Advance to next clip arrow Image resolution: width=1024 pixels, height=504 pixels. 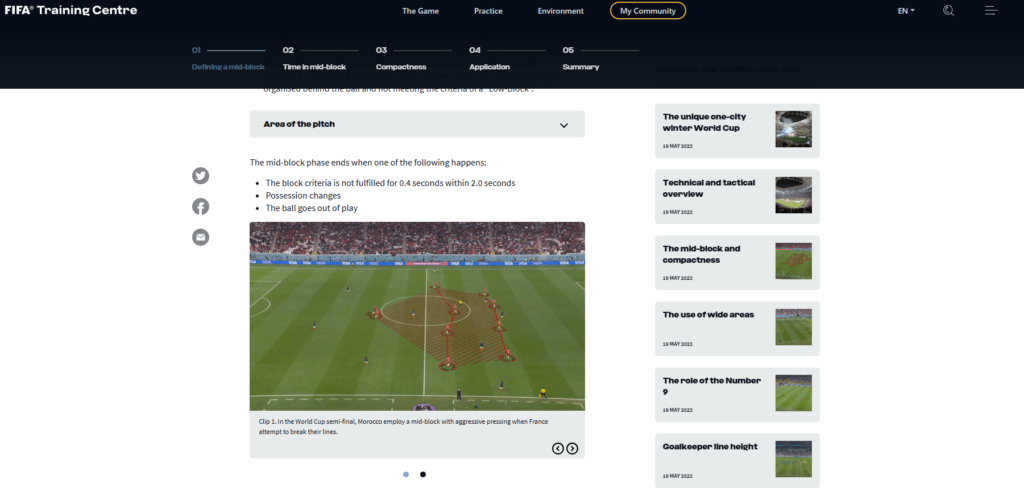[x=572, y=448]
